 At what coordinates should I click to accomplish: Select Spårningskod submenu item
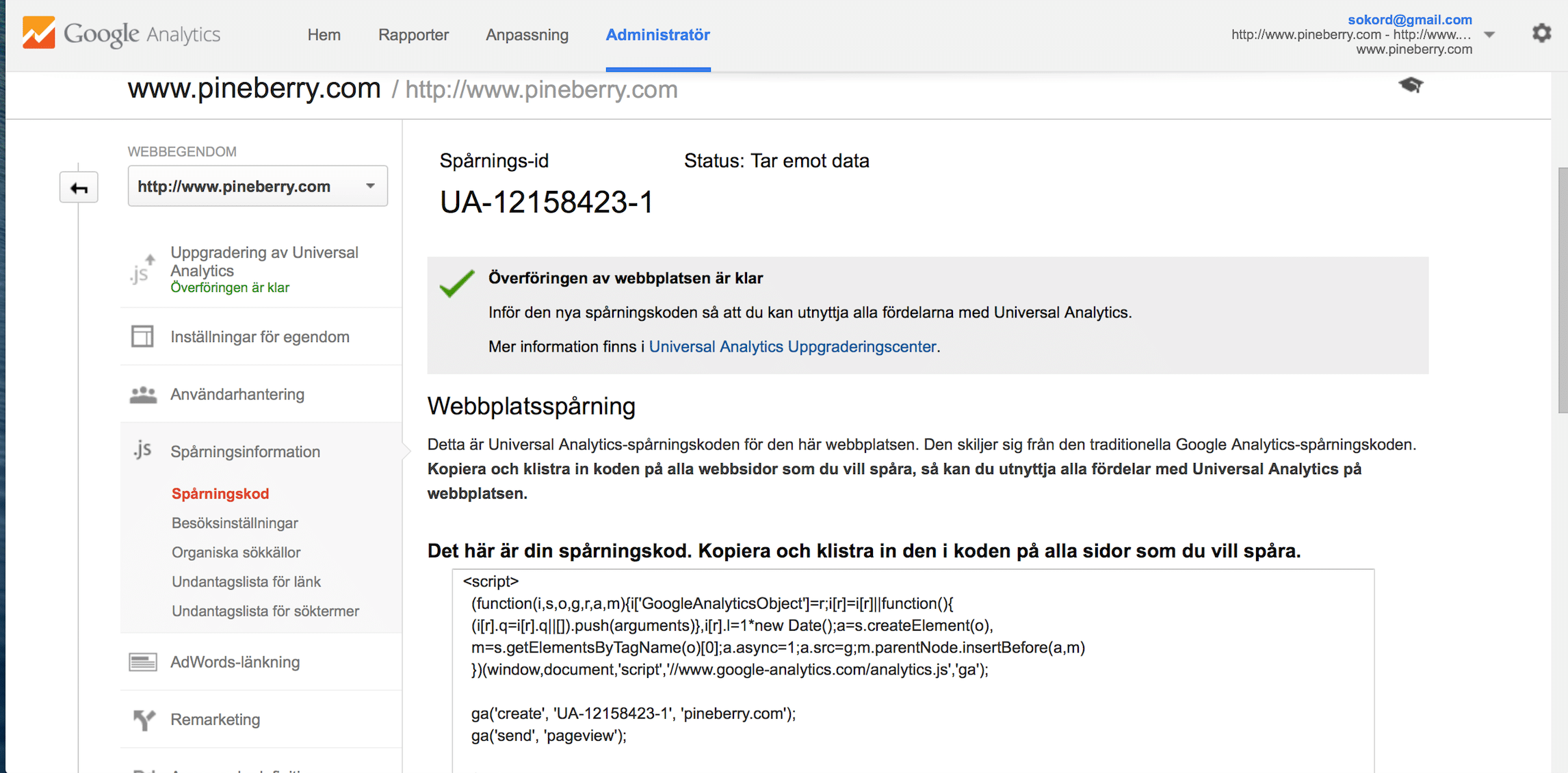click(x=220, y=494)
